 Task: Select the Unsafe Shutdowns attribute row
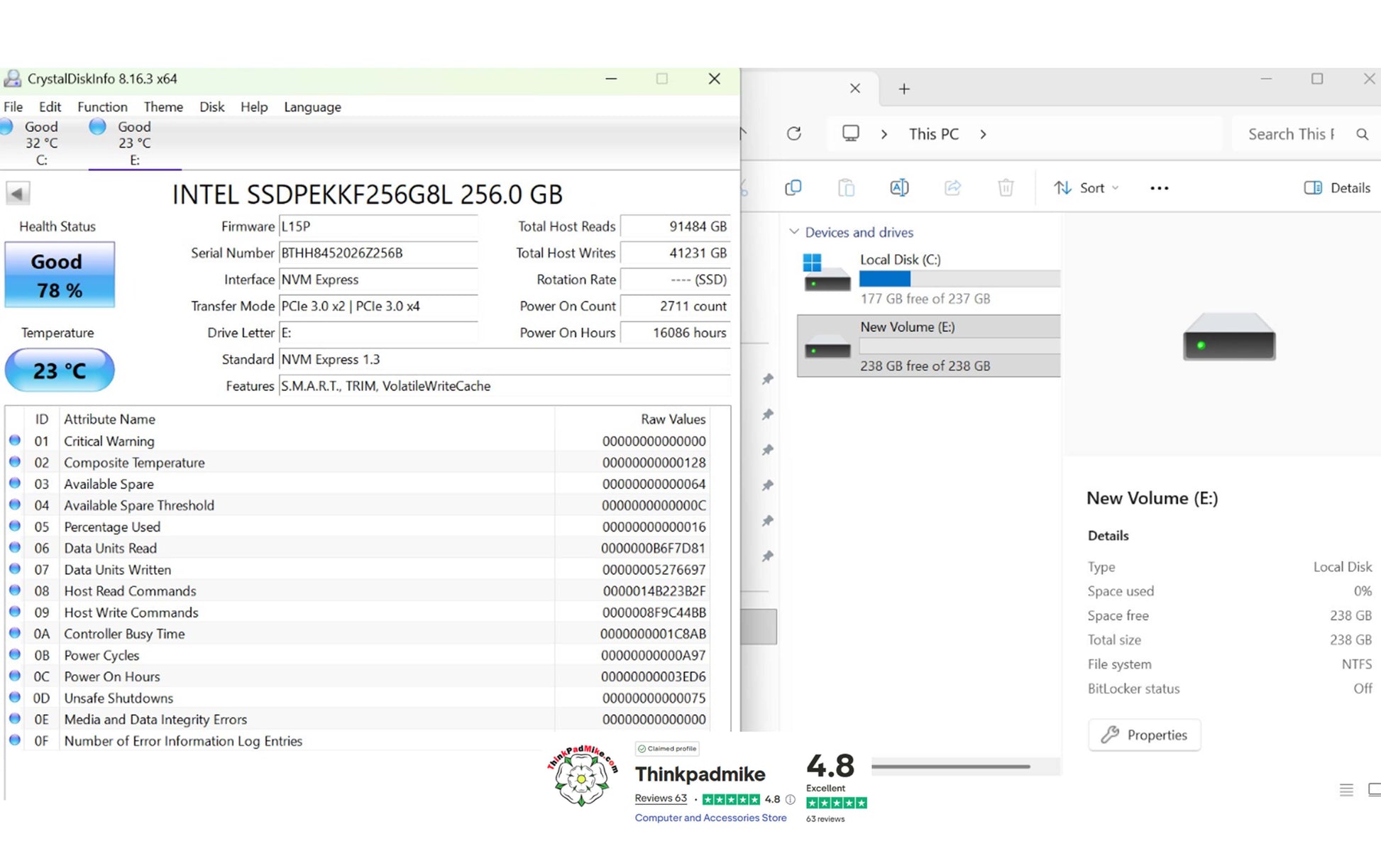[358, 698]
